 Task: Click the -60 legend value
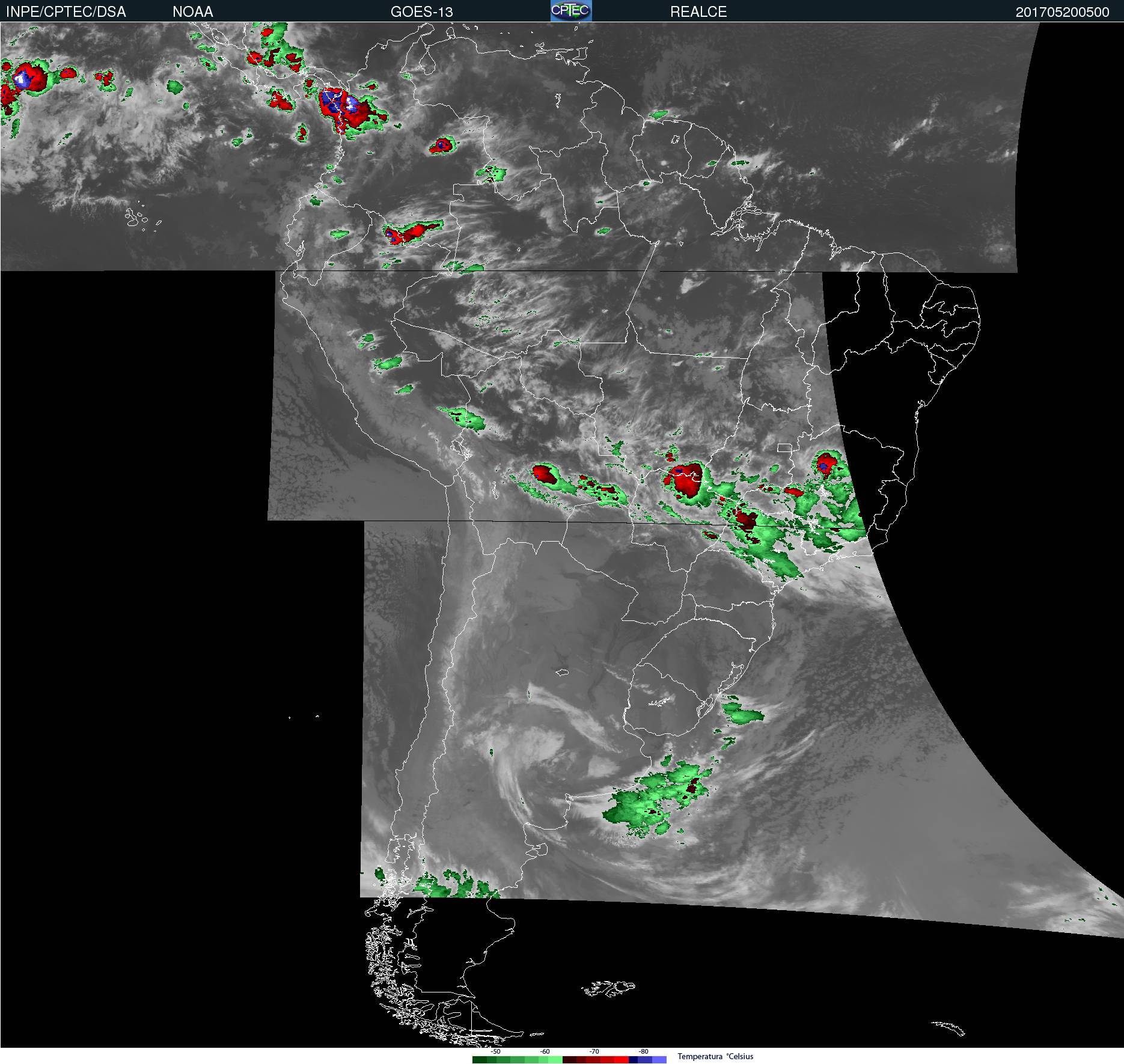545,1051
